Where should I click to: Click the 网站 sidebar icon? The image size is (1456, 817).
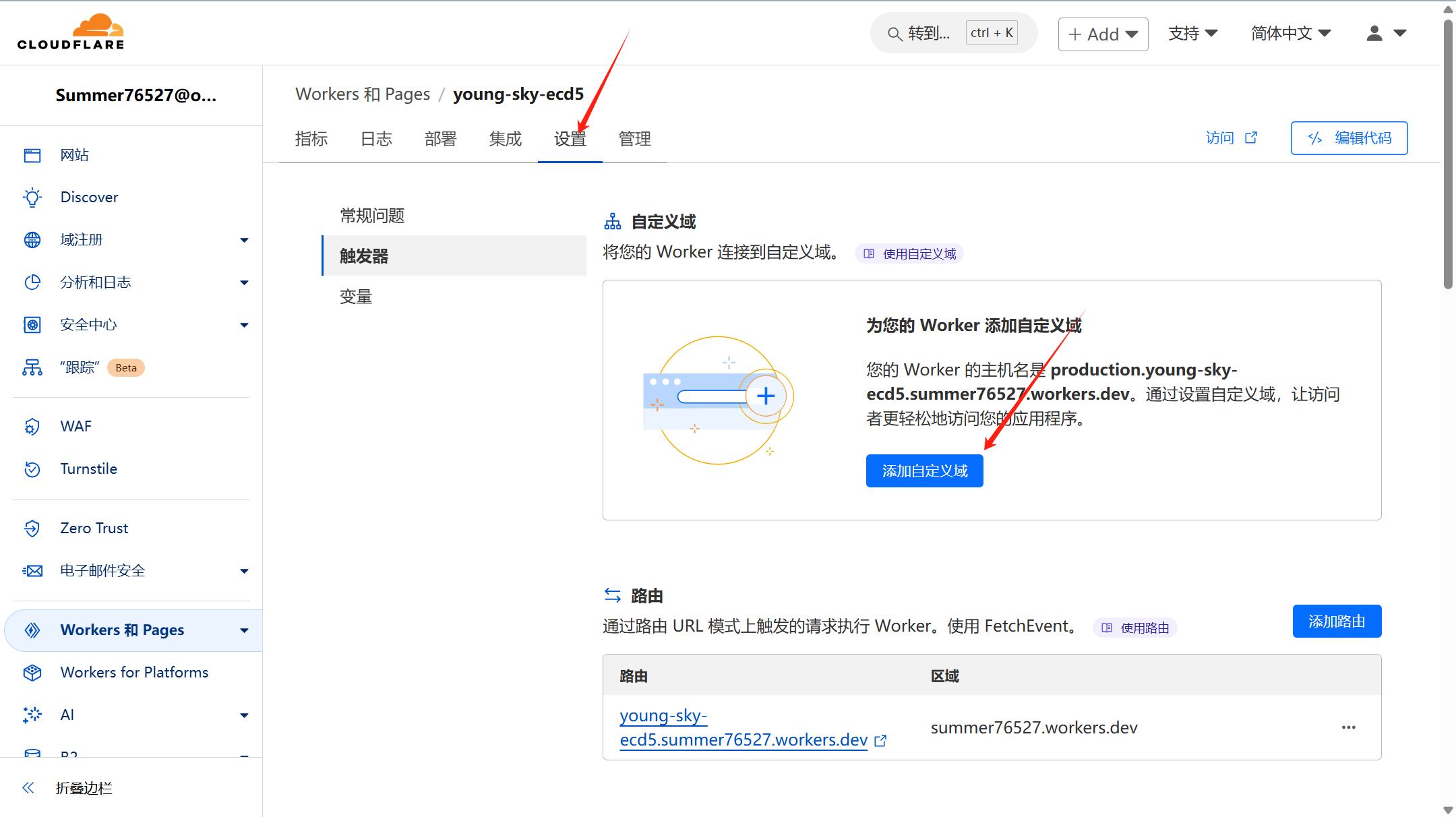click(x=32, y=154)
